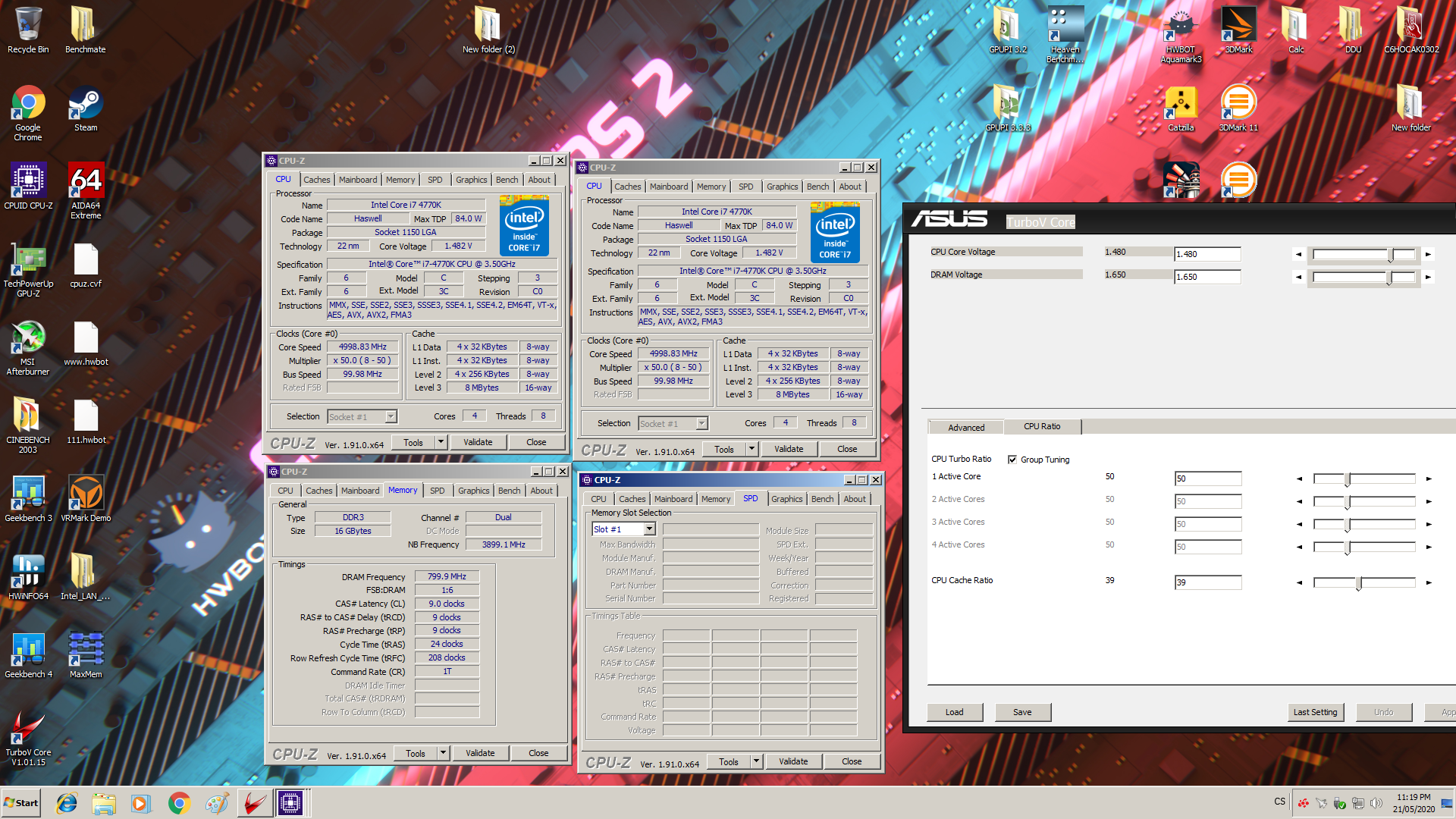Launch the 3DMark 11 desktop icon
This screenshot has width=1456, height=819.
pos(1238,108)
